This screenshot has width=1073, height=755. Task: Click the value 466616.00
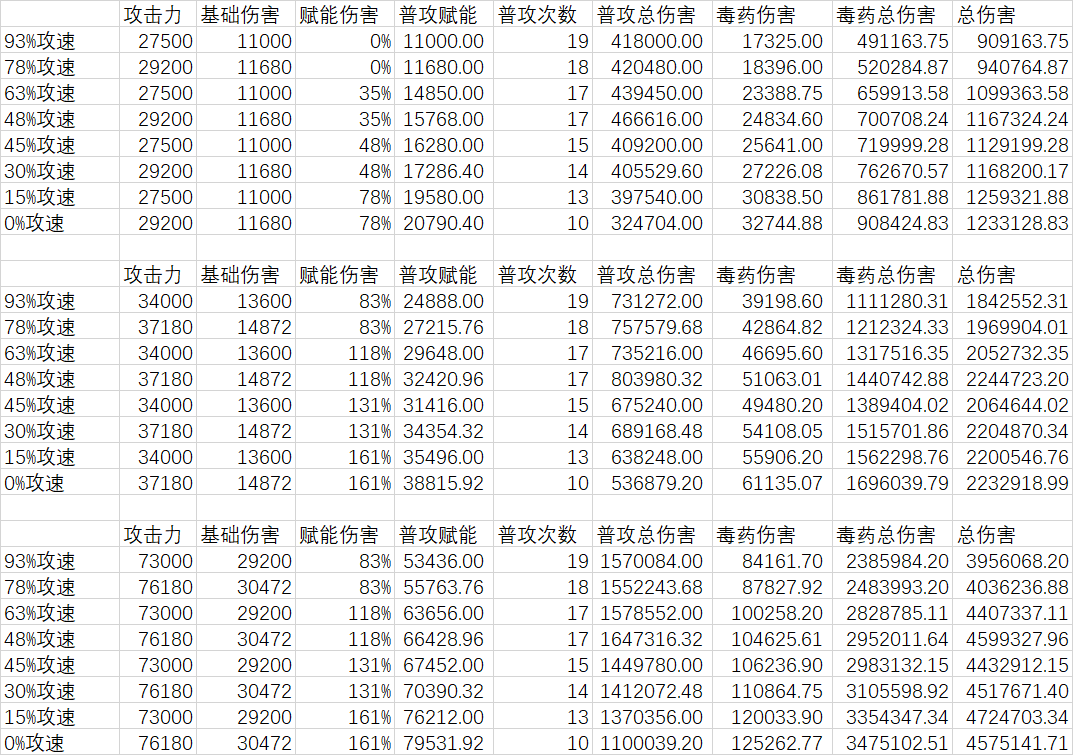coord(652,119)
